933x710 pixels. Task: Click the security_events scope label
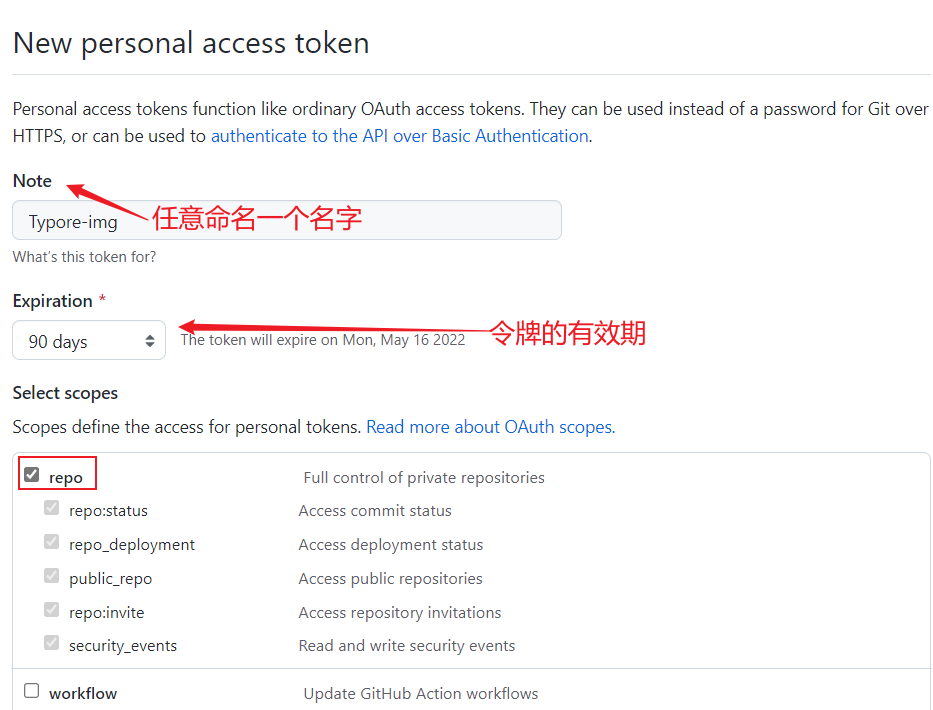[123, 646]
